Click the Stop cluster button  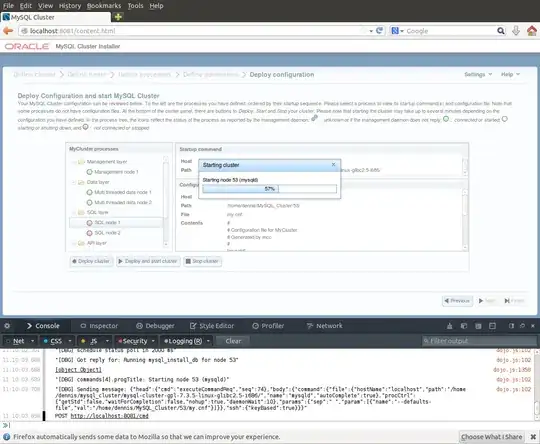pos(202,261)
